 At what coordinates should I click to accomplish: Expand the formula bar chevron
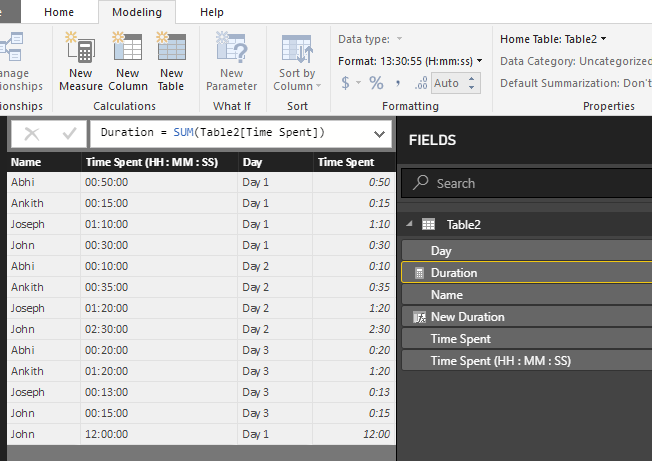(379, 134)
